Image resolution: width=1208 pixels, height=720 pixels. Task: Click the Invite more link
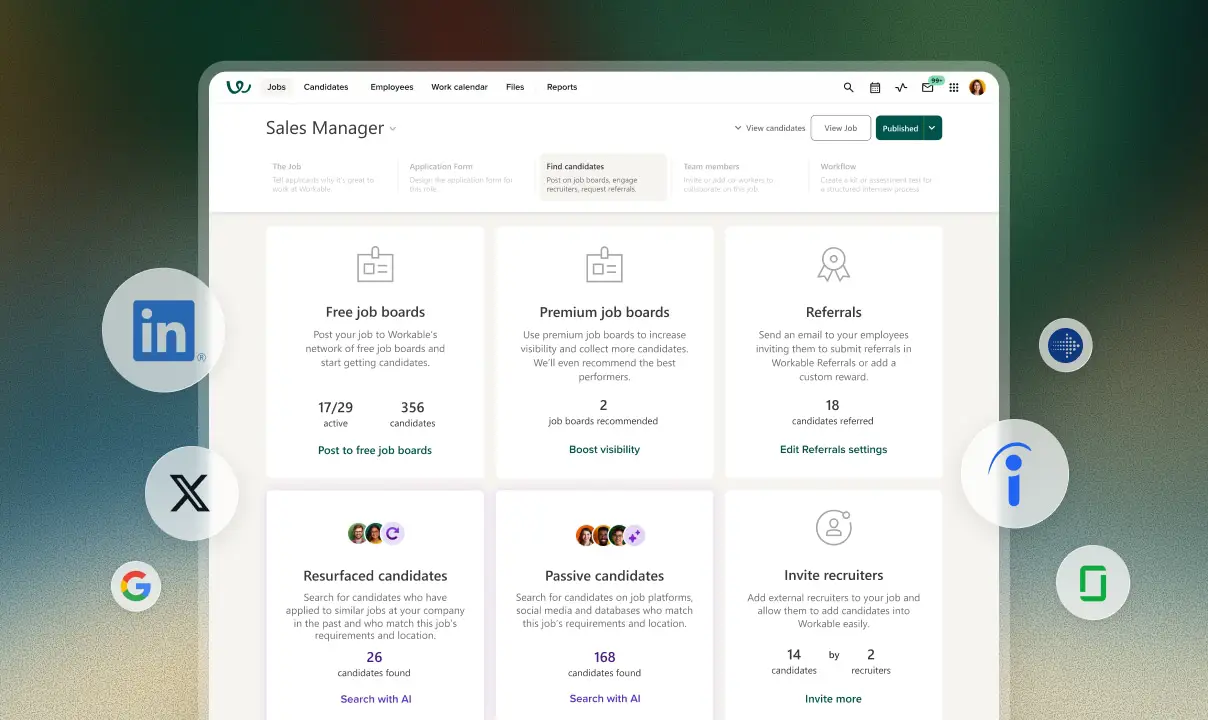click(833, 699)
